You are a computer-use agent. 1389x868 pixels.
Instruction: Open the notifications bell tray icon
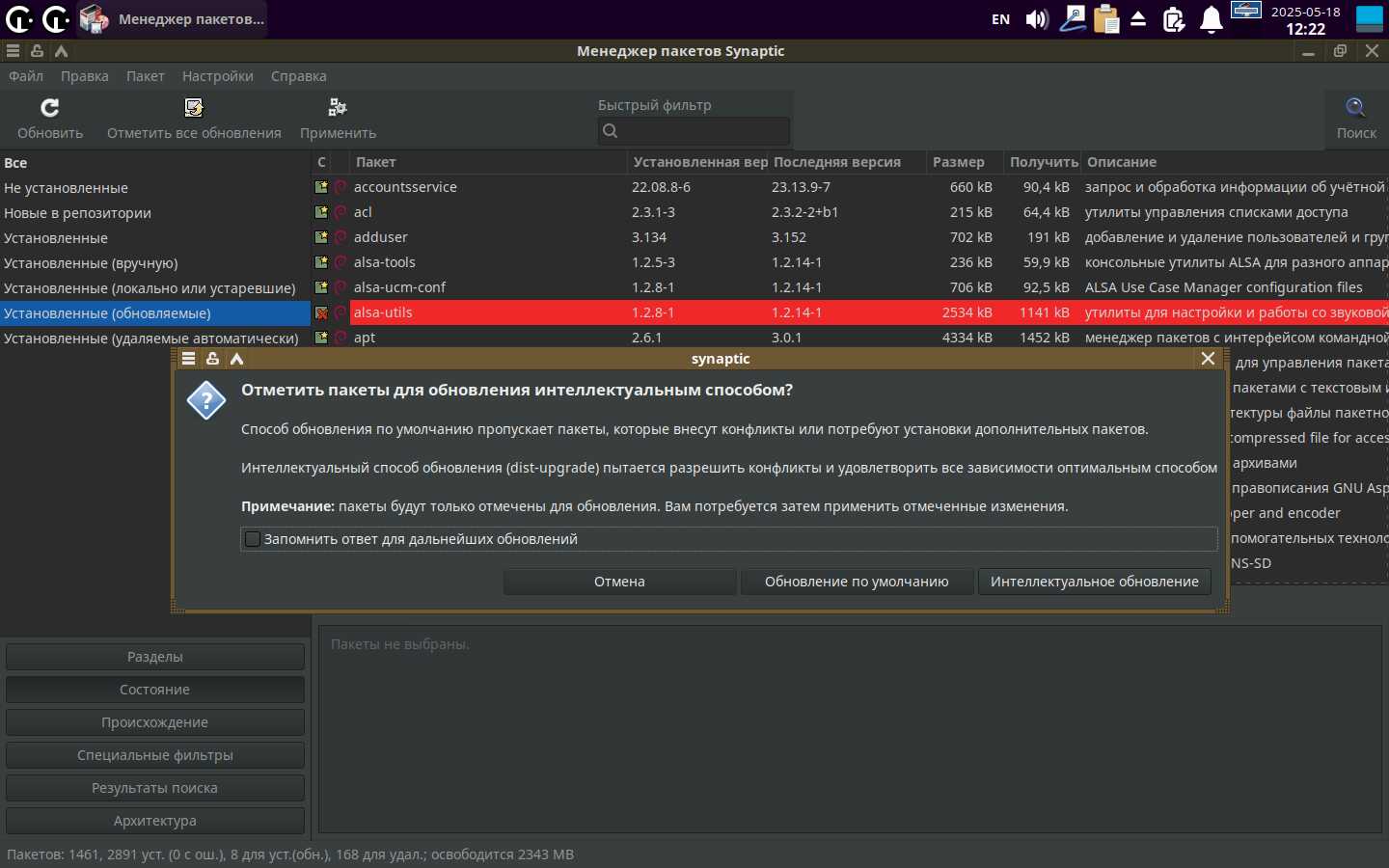pos(1212,19)
